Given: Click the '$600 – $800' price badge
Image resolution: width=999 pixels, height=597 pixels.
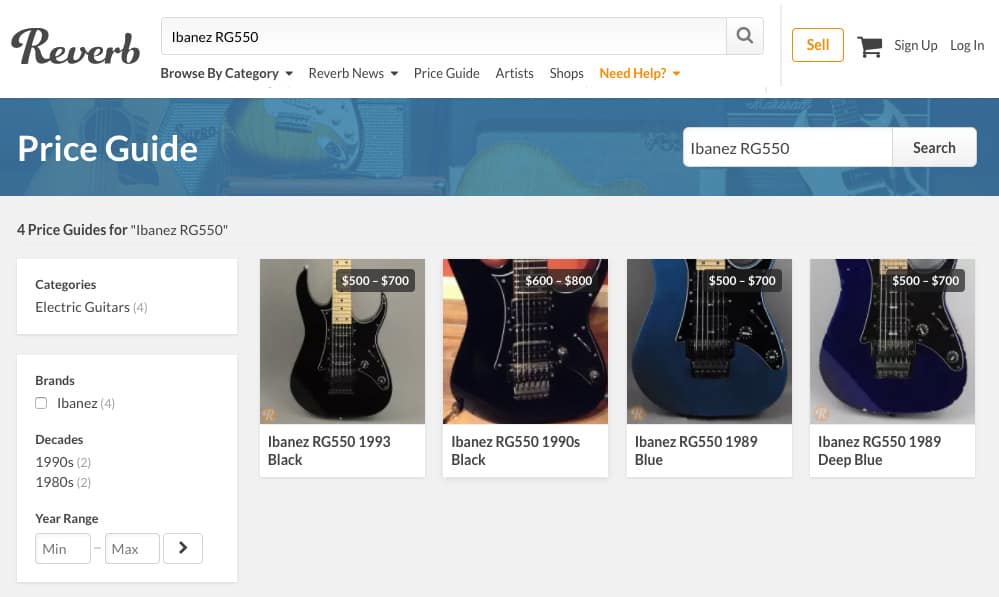Looking at the screenshot, I should pos(558,280).
